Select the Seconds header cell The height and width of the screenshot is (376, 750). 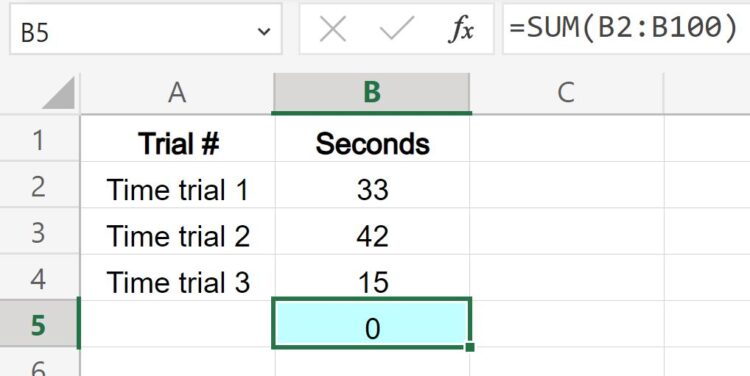(373, 139)
